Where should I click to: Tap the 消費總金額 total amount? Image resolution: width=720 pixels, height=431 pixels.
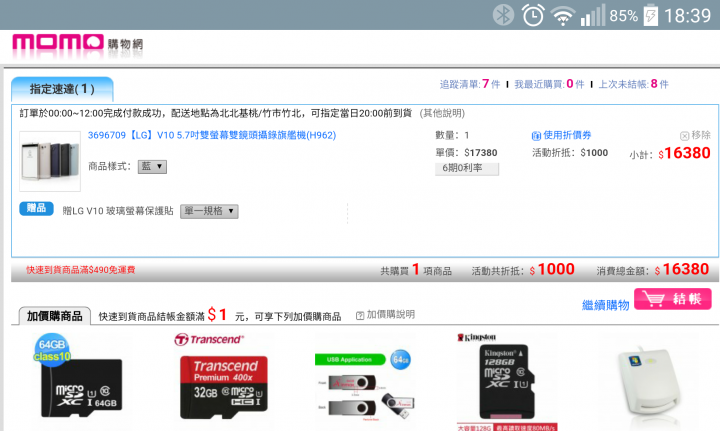pos(652,270)
